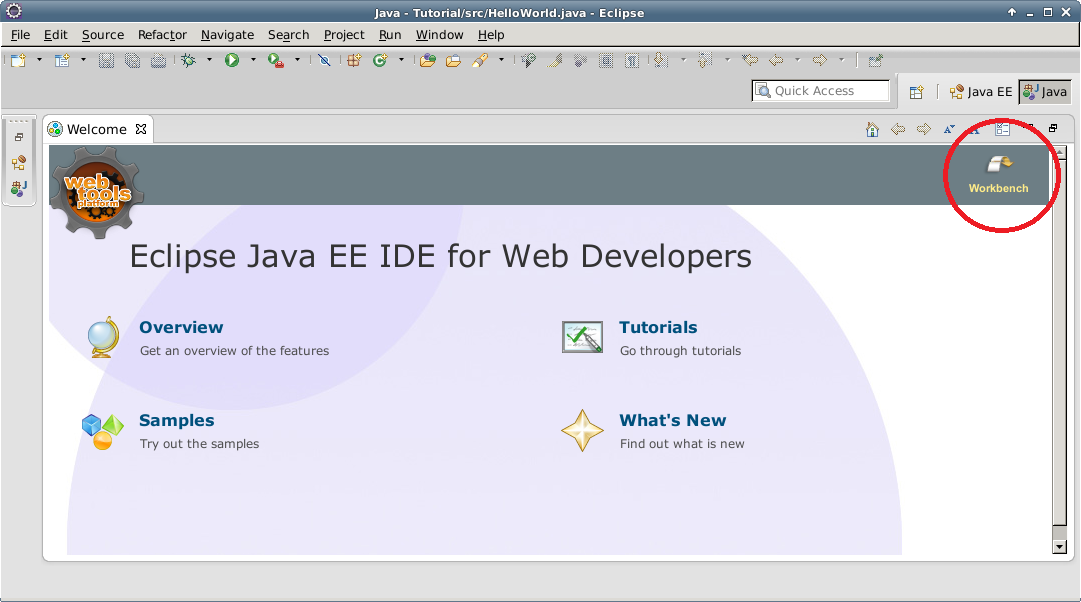Screen dimensions: 1081x602
Task: Click the Run with external tools icon
Action: (x=276, y=61)
